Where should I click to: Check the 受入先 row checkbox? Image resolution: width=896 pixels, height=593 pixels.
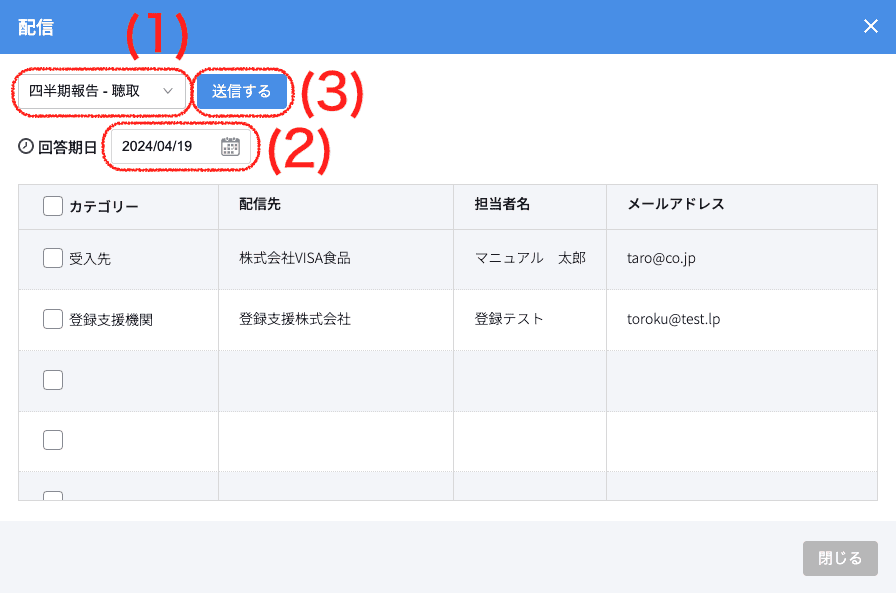click(53, 258)
